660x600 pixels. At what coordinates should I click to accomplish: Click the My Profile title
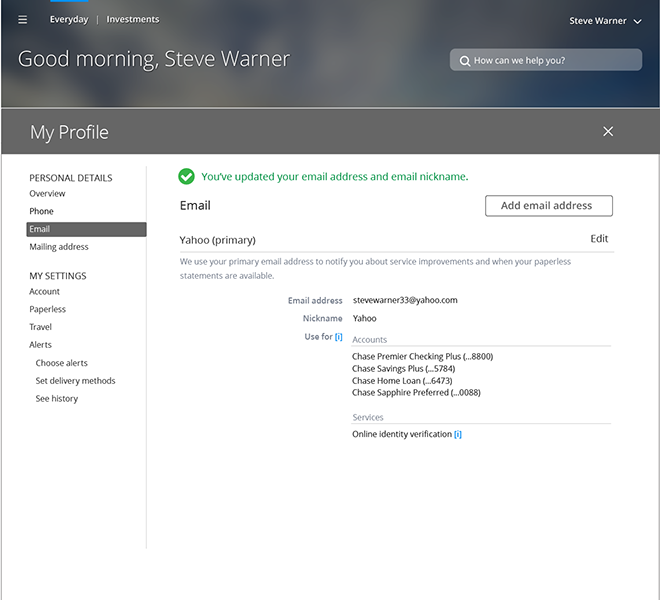coord(69,133)
